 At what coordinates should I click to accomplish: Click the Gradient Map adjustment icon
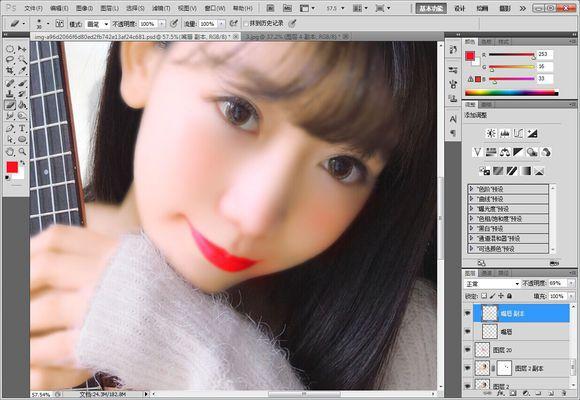pyautogui.click(x=526, y=171)
